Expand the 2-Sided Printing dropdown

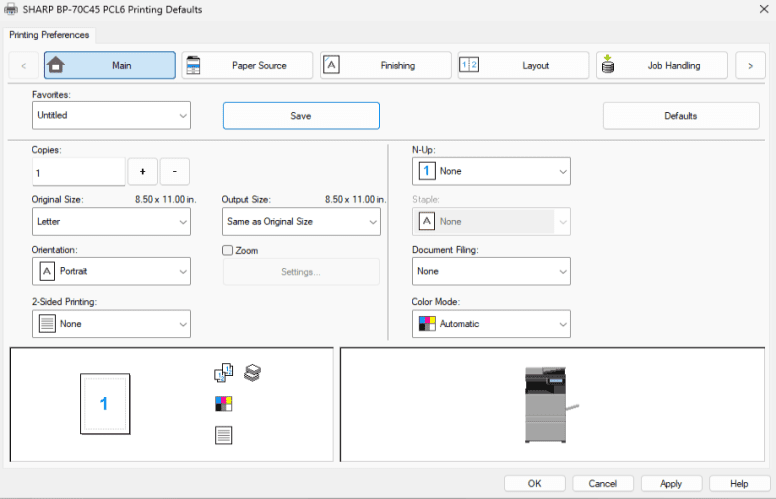111,324
